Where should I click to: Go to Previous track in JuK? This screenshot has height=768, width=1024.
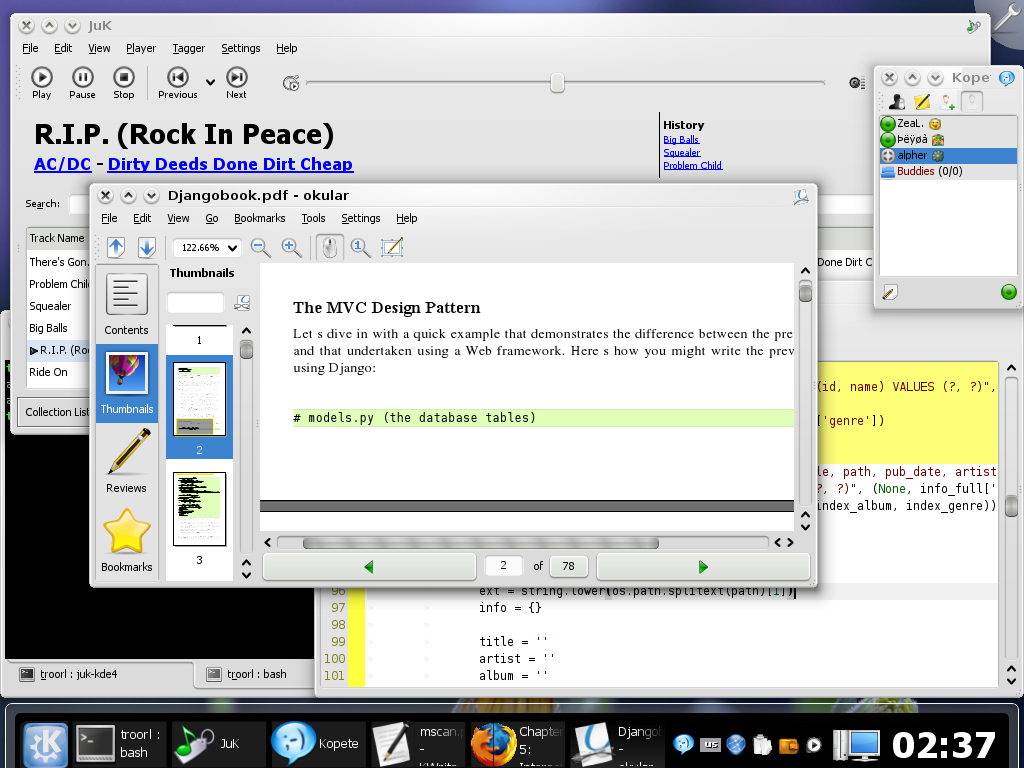[x=178, y=83]
